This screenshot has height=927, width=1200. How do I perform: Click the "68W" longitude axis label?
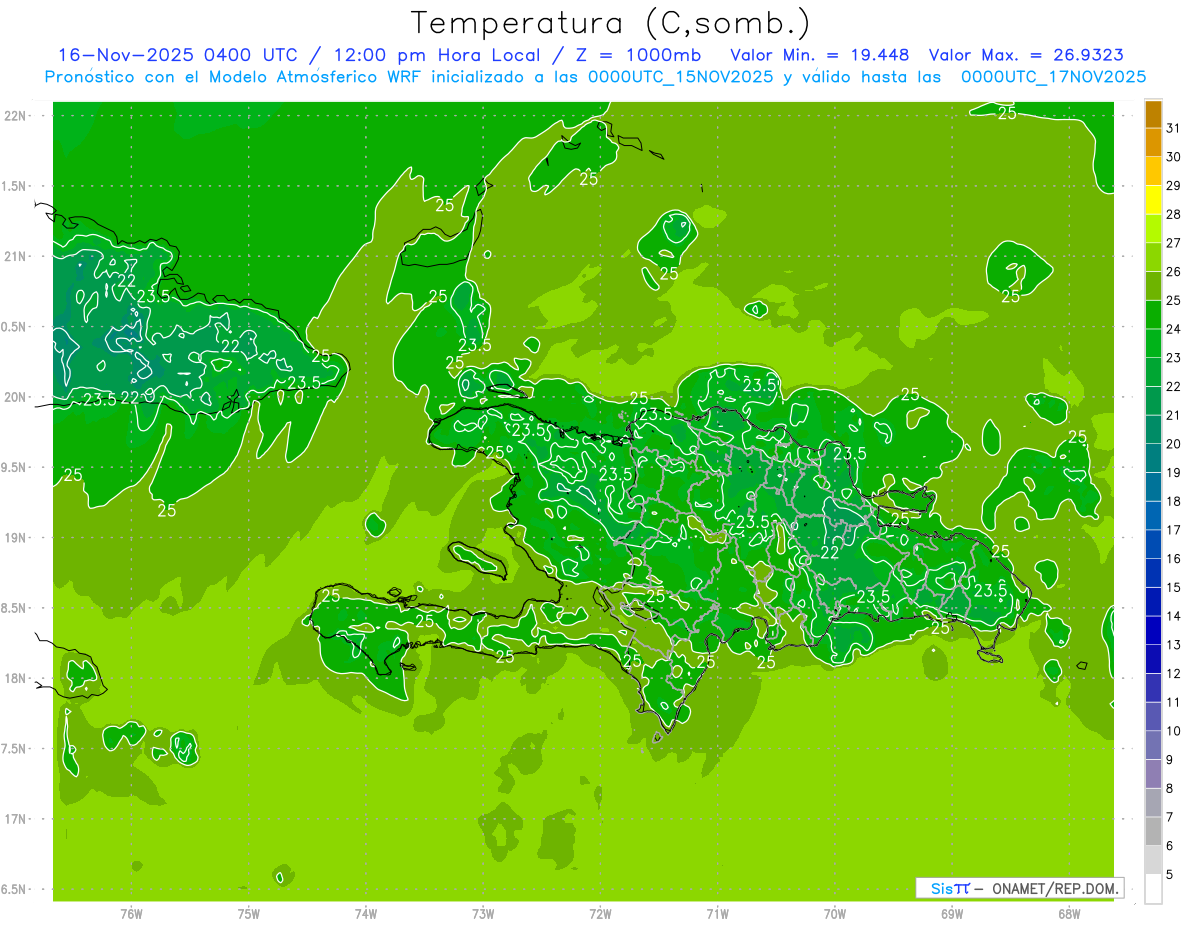point(1069,913)
